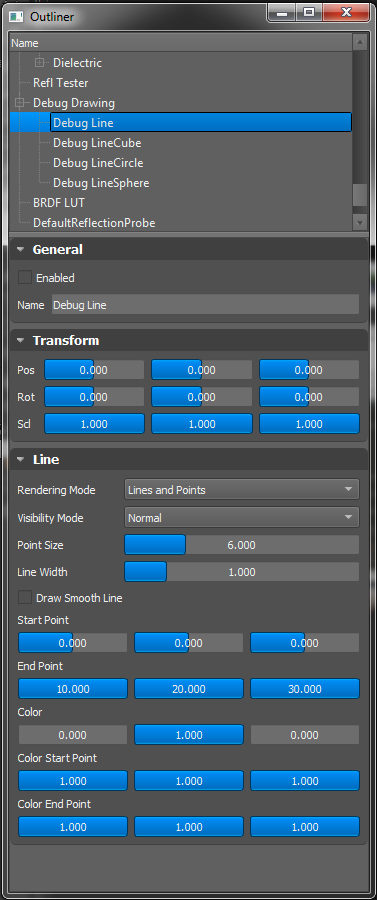Select the Refl Tester tree item
Image resolution: width=377 pixels, height=900 pixels.
click(x=61, y=83)
